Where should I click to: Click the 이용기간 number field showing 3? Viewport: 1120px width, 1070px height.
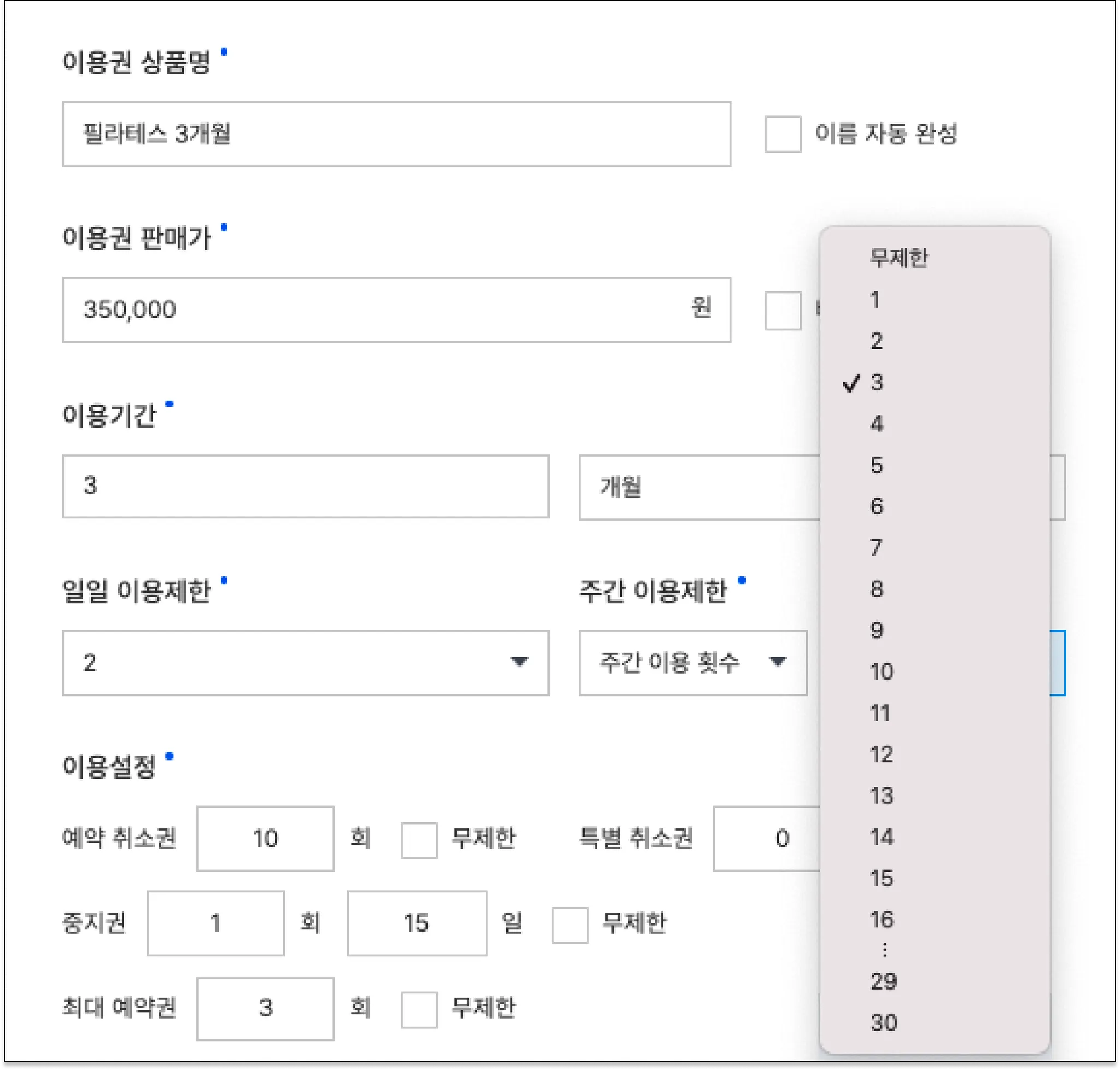click(x=305, y=486)
